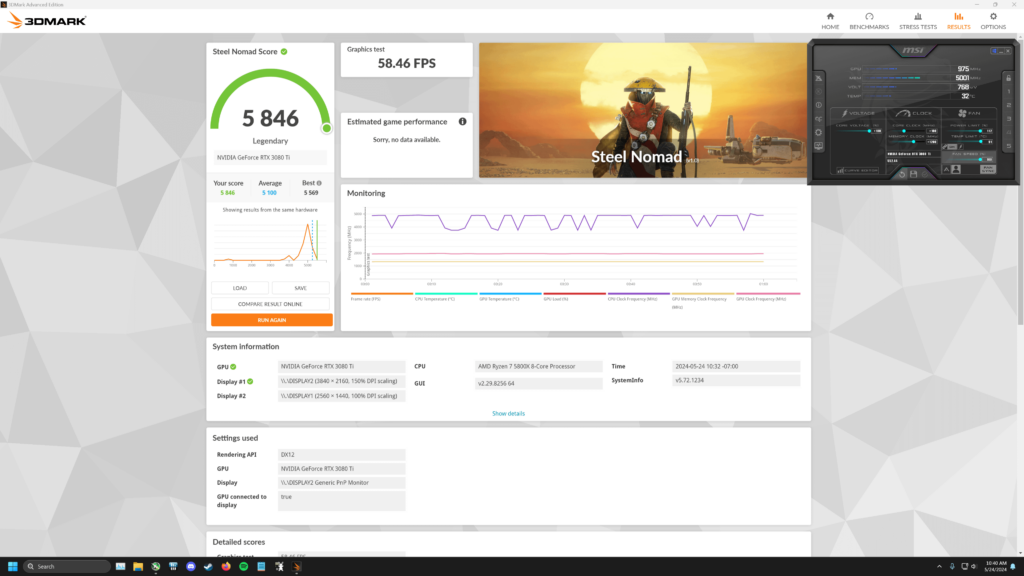Click Afterburner apply checkmark icon

[x=925, y=174]
